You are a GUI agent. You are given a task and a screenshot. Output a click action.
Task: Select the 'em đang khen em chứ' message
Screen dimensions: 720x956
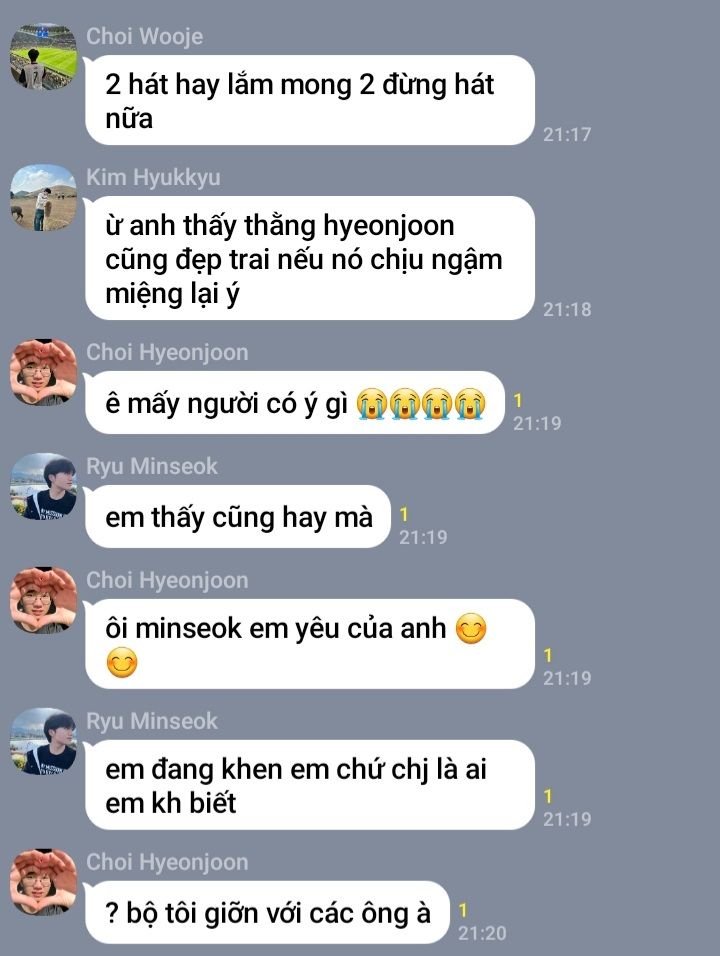(x=310, y=785)
